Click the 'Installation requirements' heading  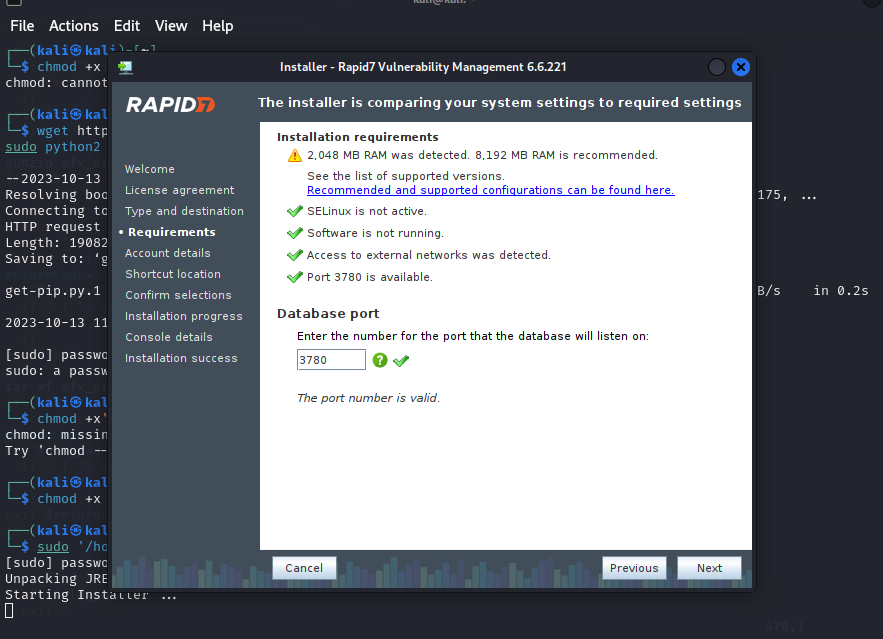coord(358,137)
